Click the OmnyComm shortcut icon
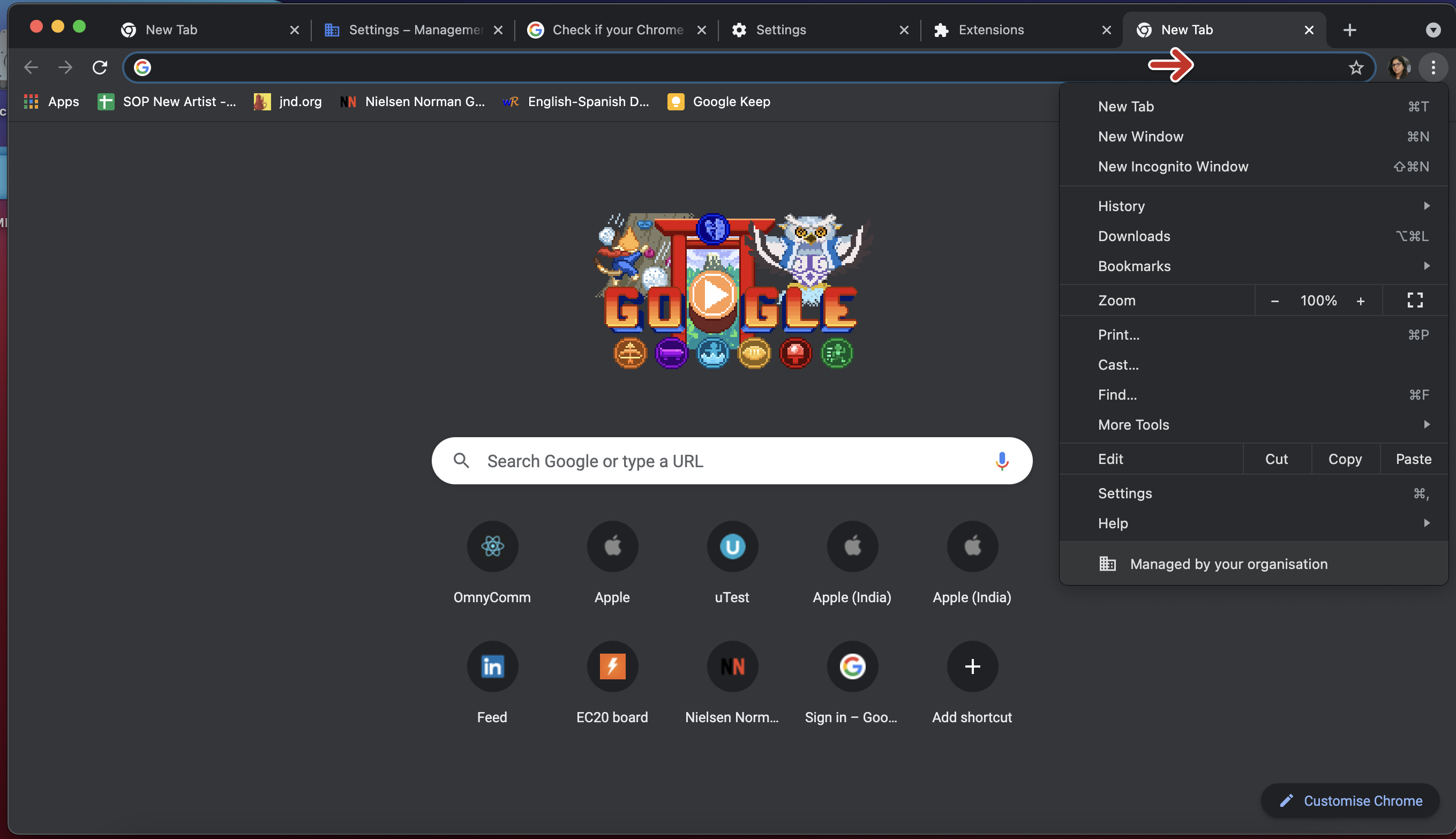 click(492, 546)
